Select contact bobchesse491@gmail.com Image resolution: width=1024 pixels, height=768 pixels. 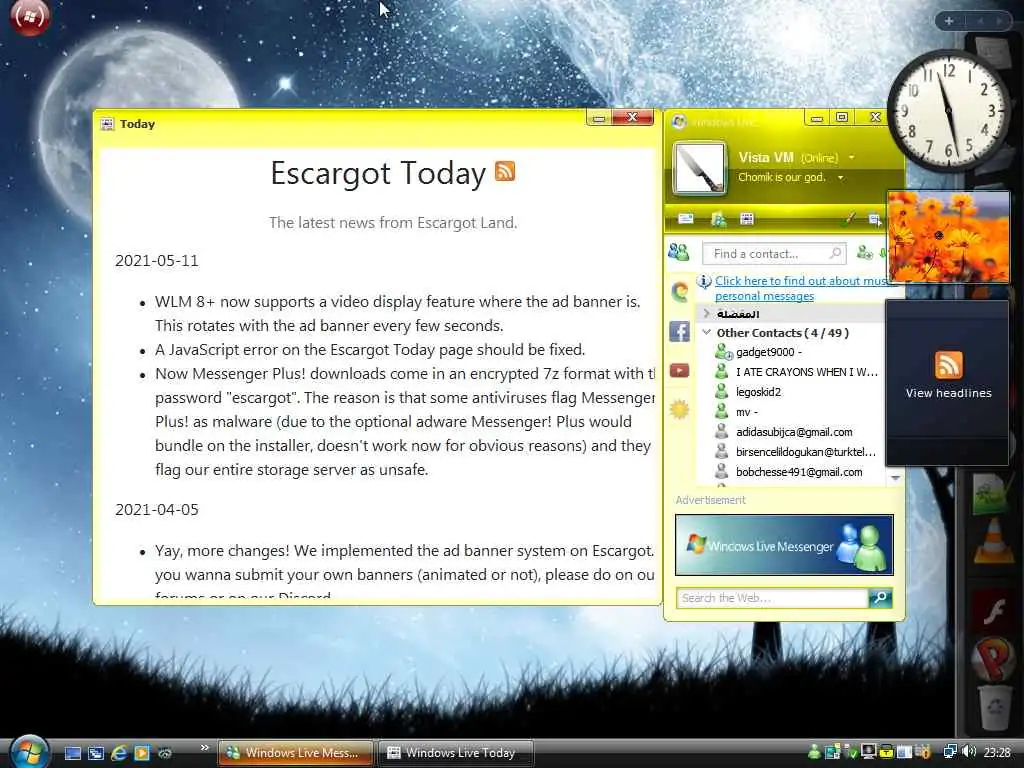coord(797,472)
